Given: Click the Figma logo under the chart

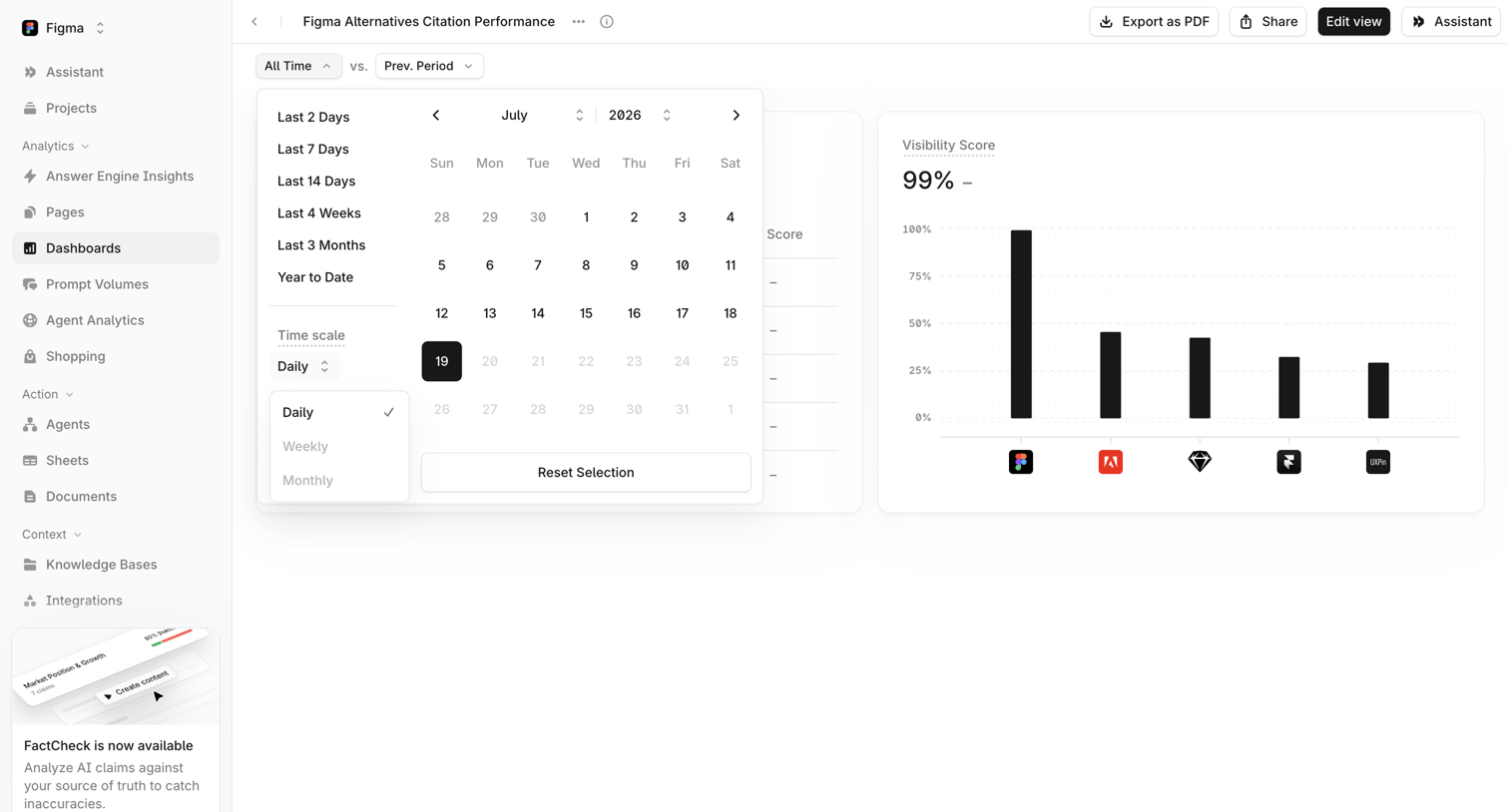Looking at the screenshot, I should pyautogui.click(x=1021, y=462).
